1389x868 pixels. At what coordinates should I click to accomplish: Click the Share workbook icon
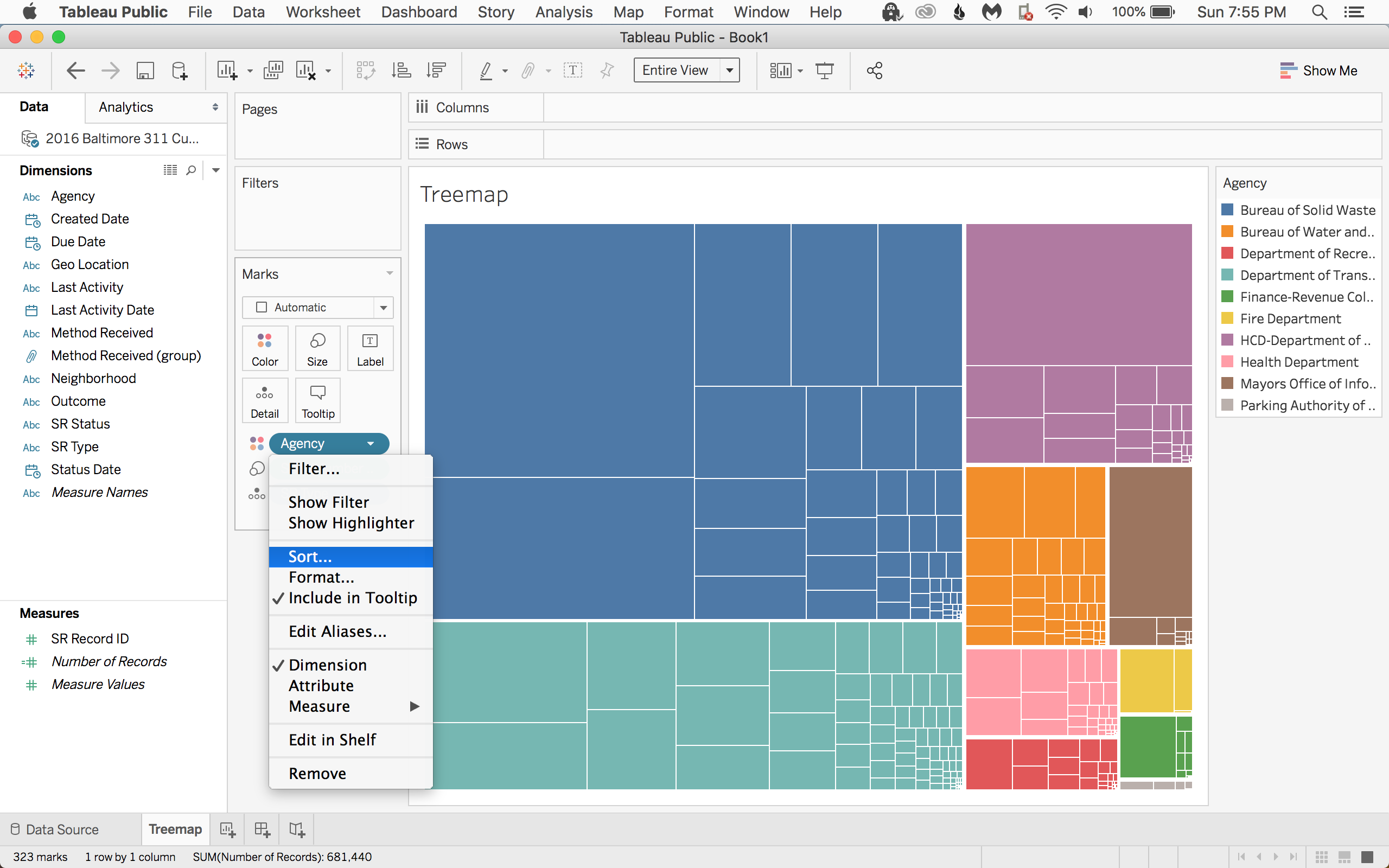tap(875, 71)
